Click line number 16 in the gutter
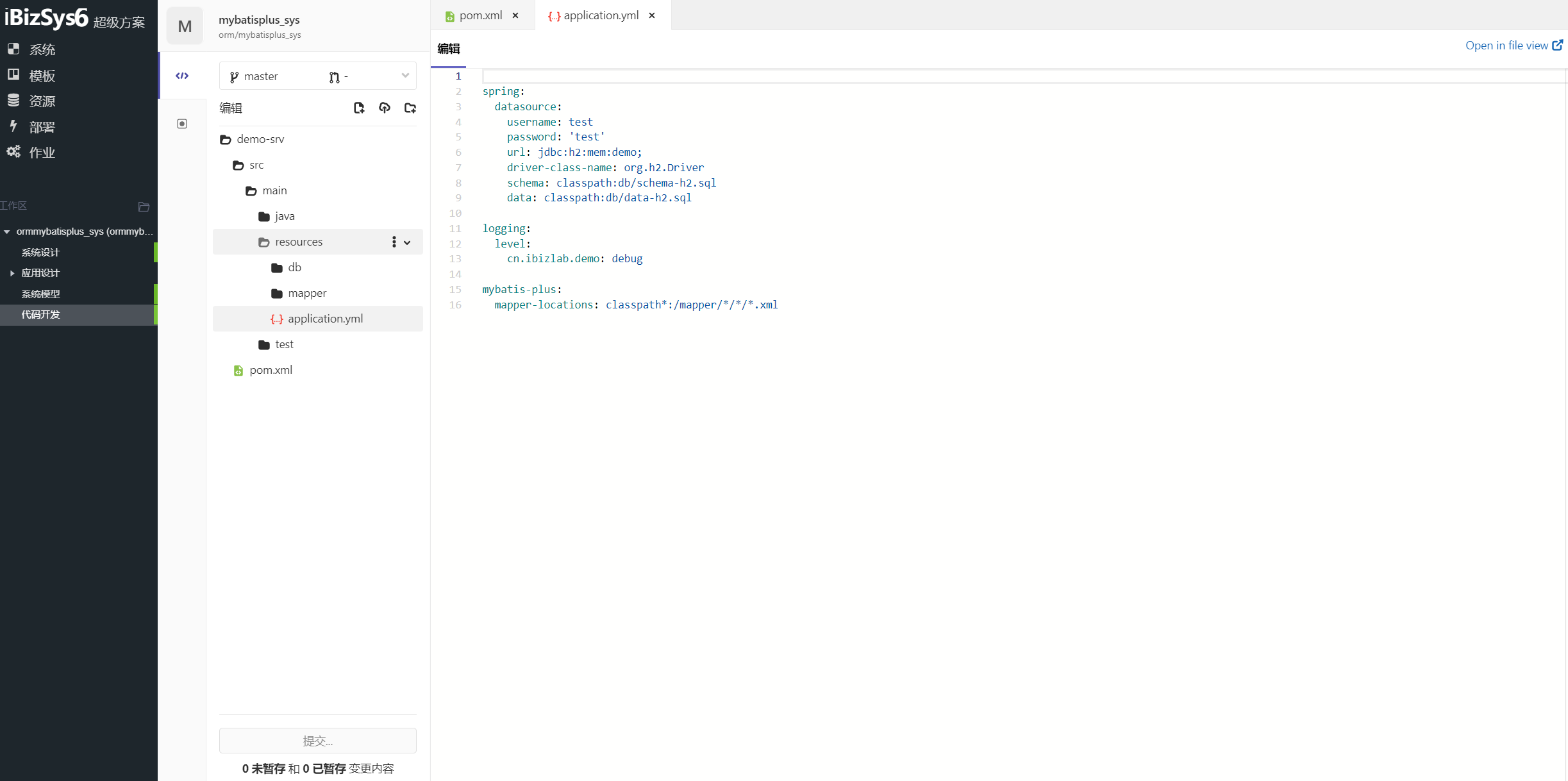The image size is (1568, 781). coord(455,305)
